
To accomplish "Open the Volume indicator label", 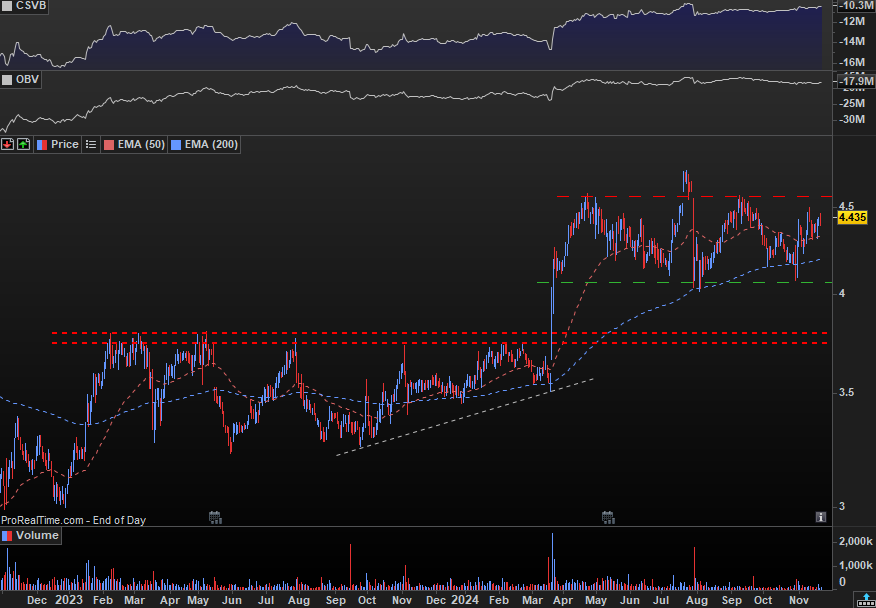I will click(x=31, y=535).
